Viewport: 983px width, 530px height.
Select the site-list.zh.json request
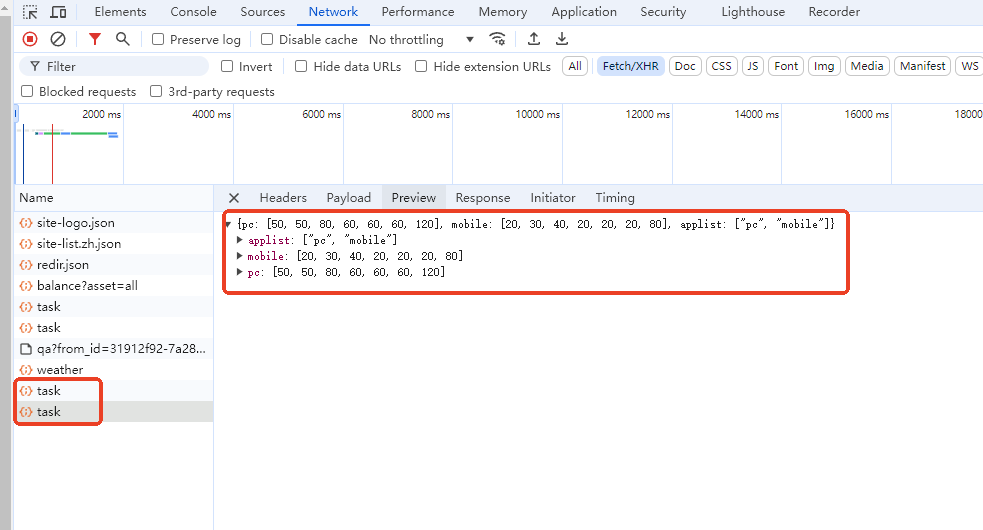113,244
